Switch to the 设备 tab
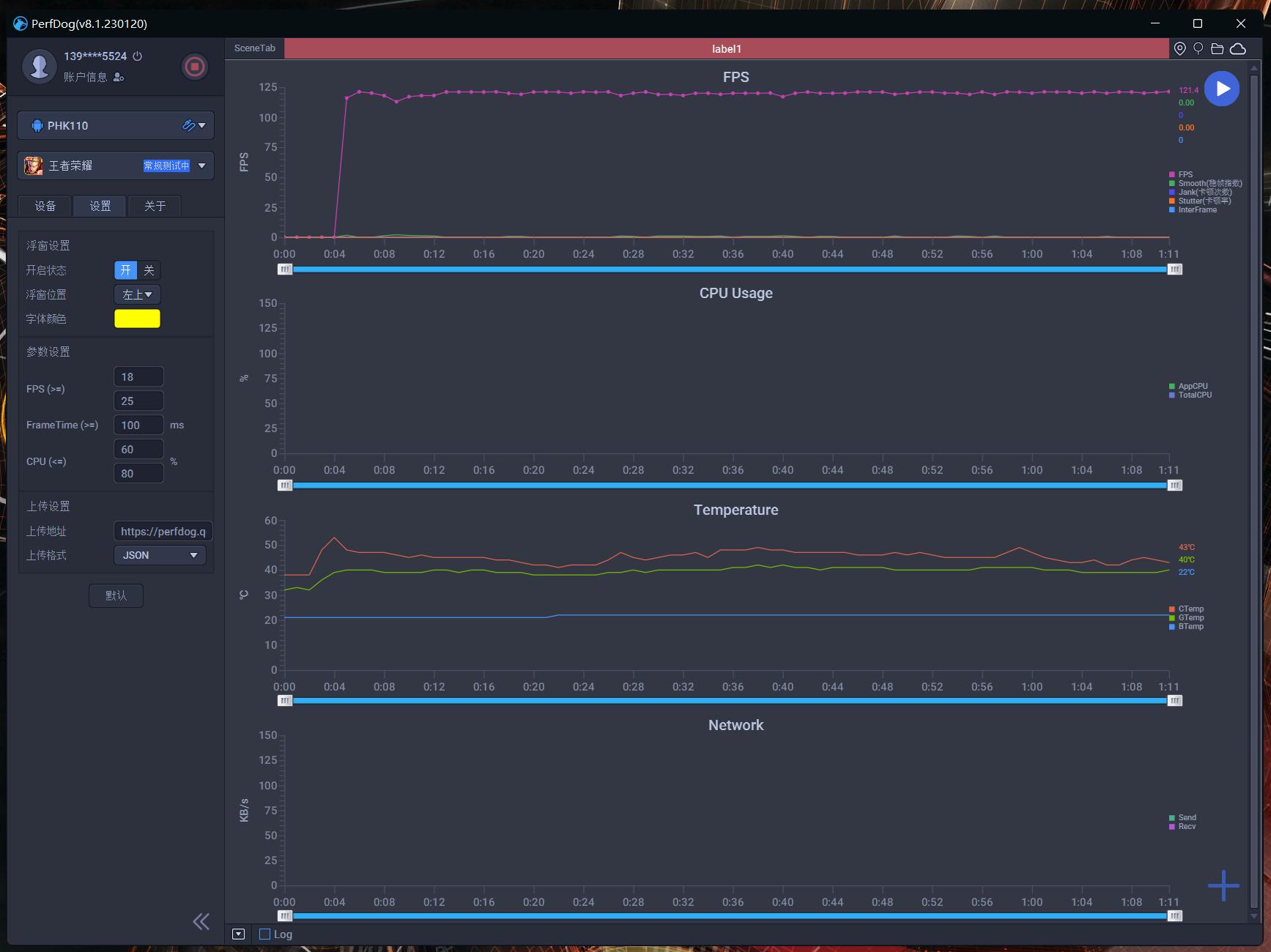Image resolution: width=1271 pixels, height=952 pixels. point(45,206)
